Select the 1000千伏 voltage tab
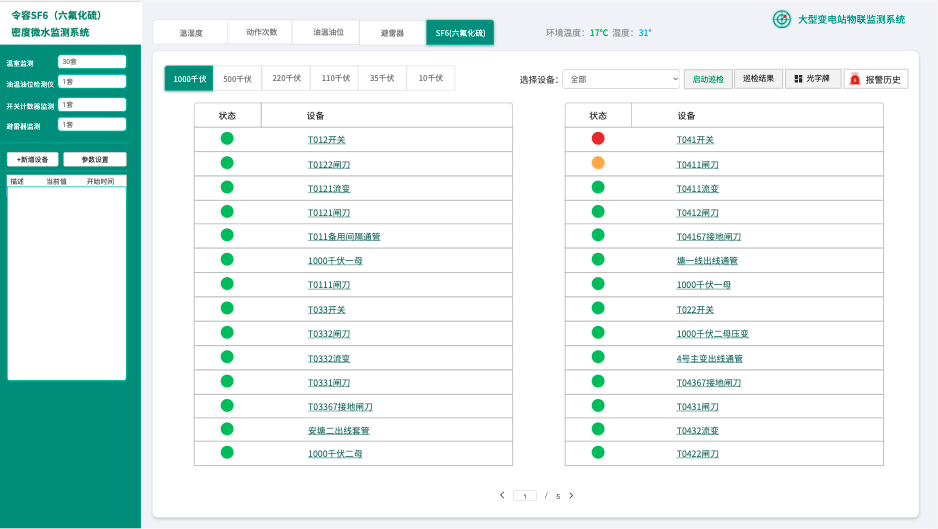Screen dimensions: 938x529 (x=189, y=78)
